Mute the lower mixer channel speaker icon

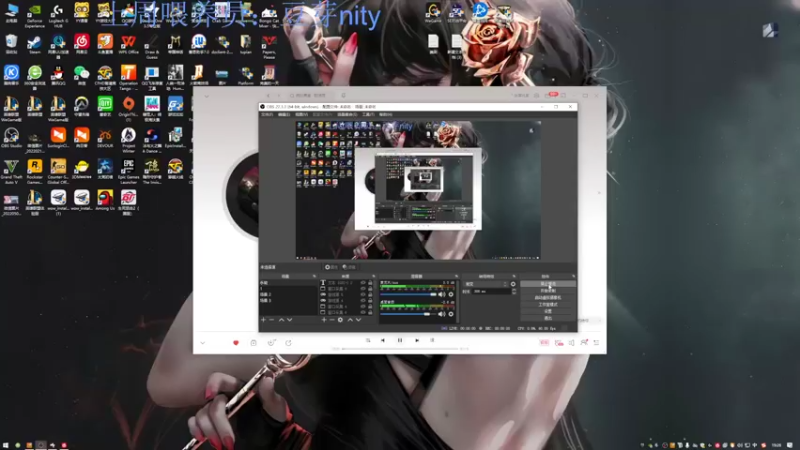click(x=442, y=314)
